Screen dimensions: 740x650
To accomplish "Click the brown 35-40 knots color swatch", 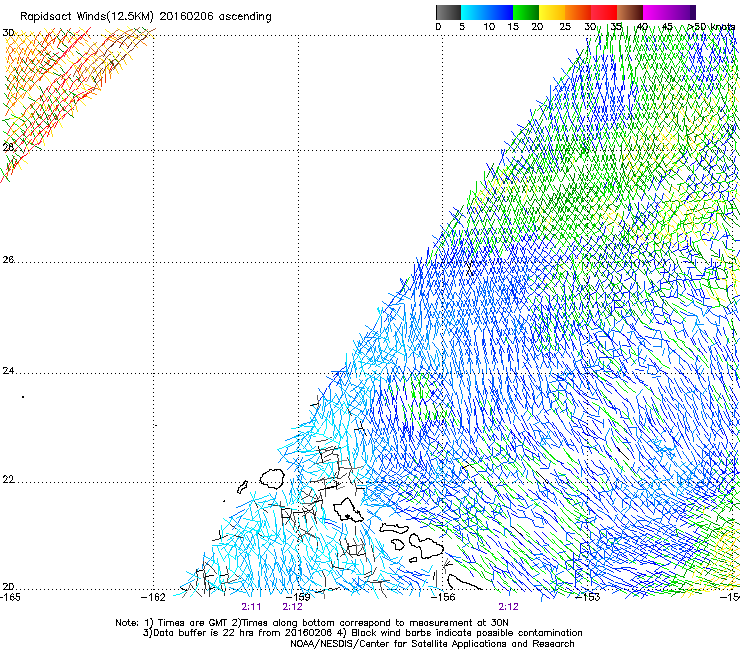I will pyautogui.click(x=630, y=12).
